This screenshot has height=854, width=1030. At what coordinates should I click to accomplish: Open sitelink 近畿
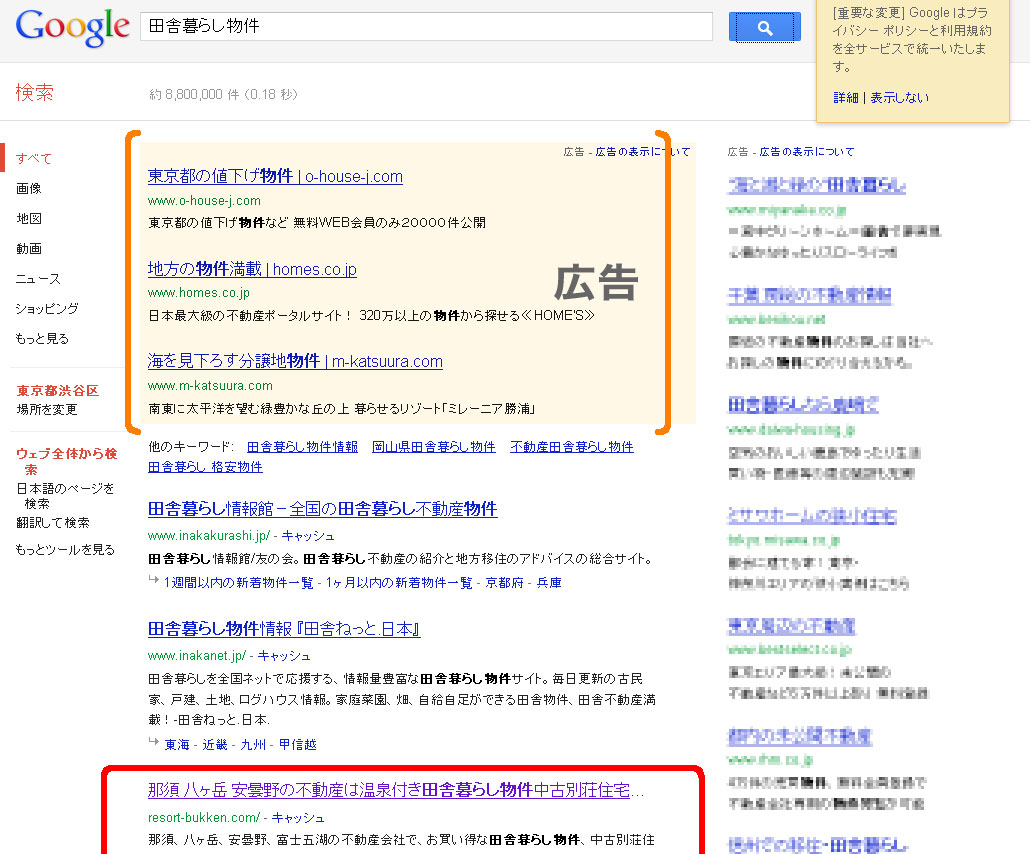click(x=215, y=745)
